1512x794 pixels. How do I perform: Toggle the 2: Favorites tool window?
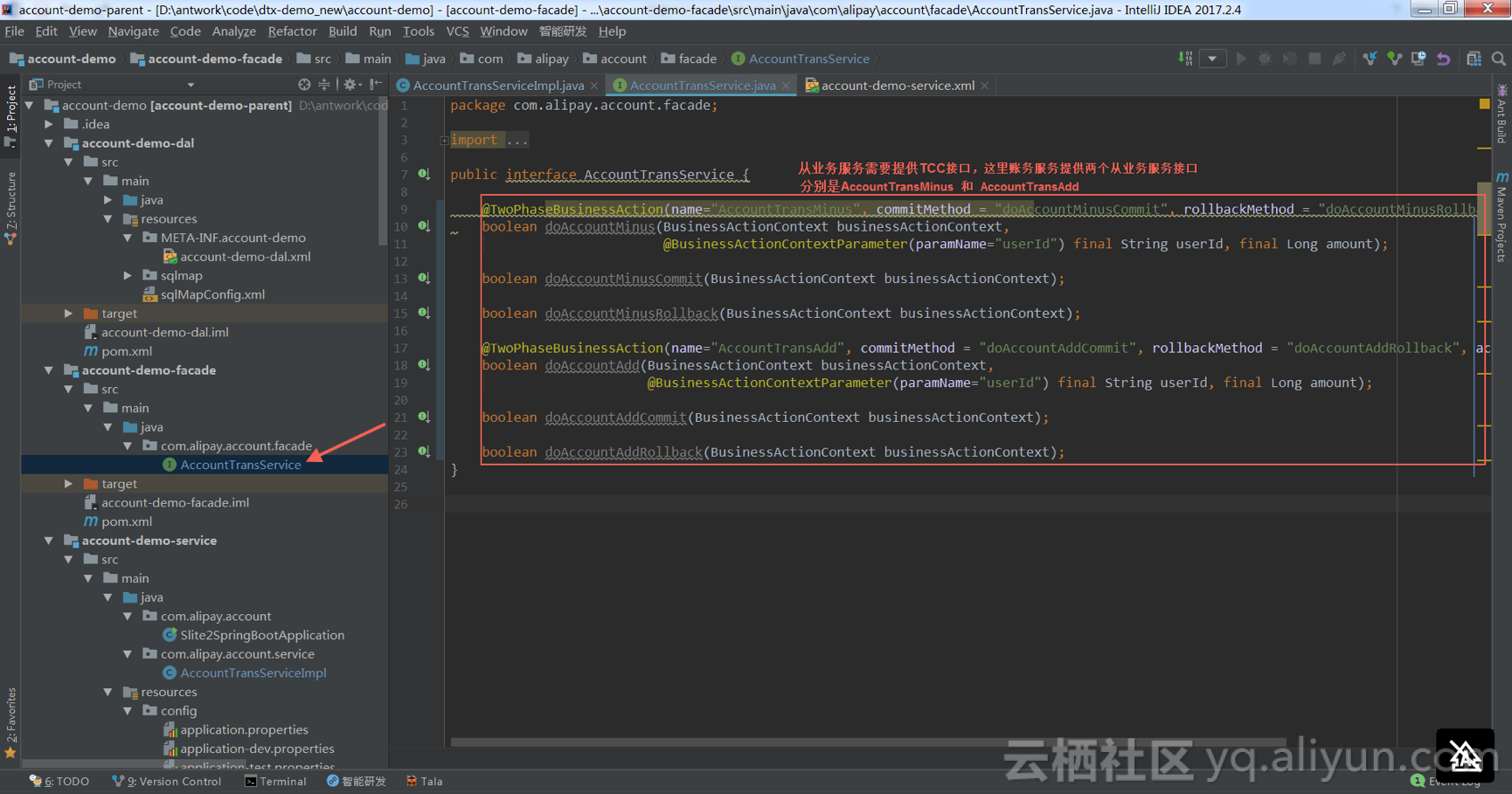pyautogui.click(x=10, y=722)
